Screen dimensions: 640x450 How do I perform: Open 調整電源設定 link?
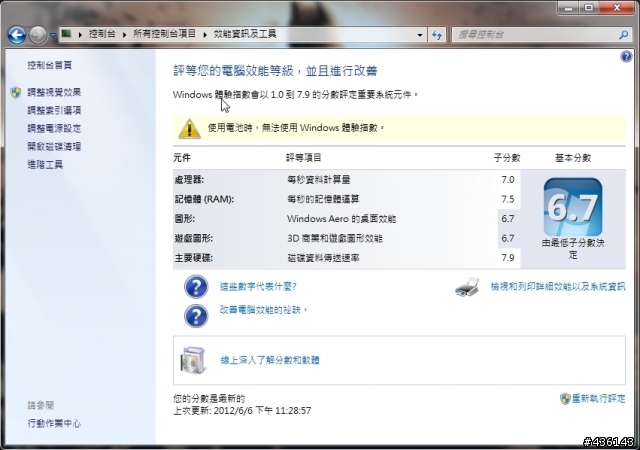click(54, 128)
